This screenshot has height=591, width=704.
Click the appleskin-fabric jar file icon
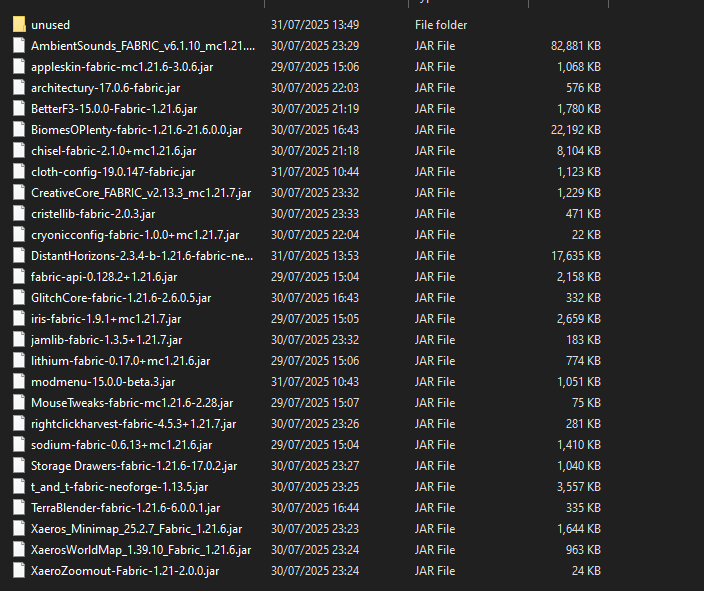click(x=19, y=67)
